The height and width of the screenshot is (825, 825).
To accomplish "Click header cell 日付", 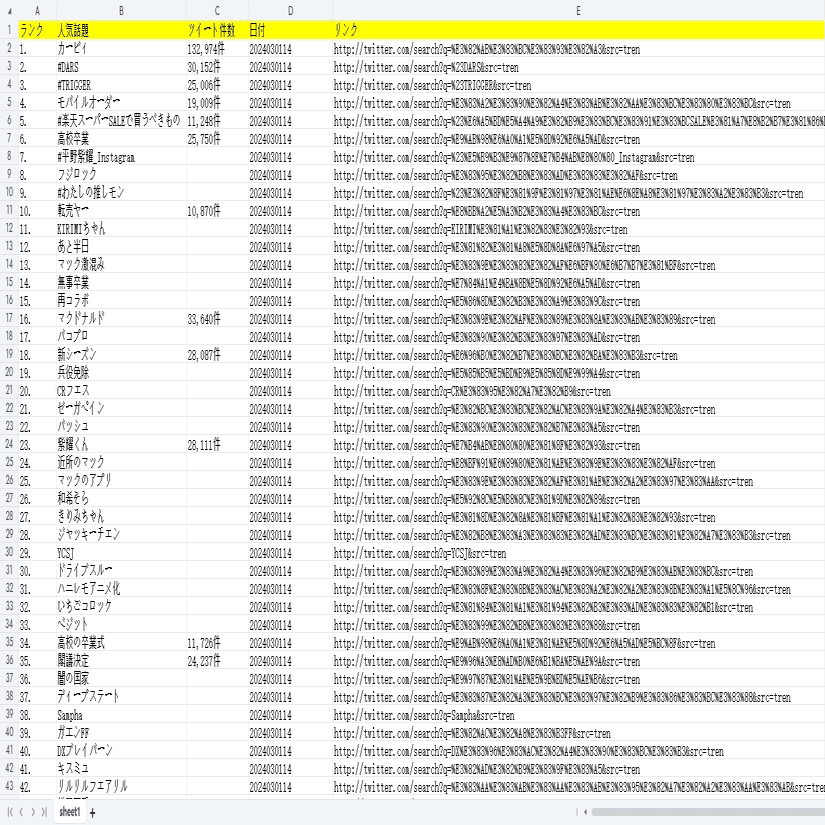I will (290, 30).
